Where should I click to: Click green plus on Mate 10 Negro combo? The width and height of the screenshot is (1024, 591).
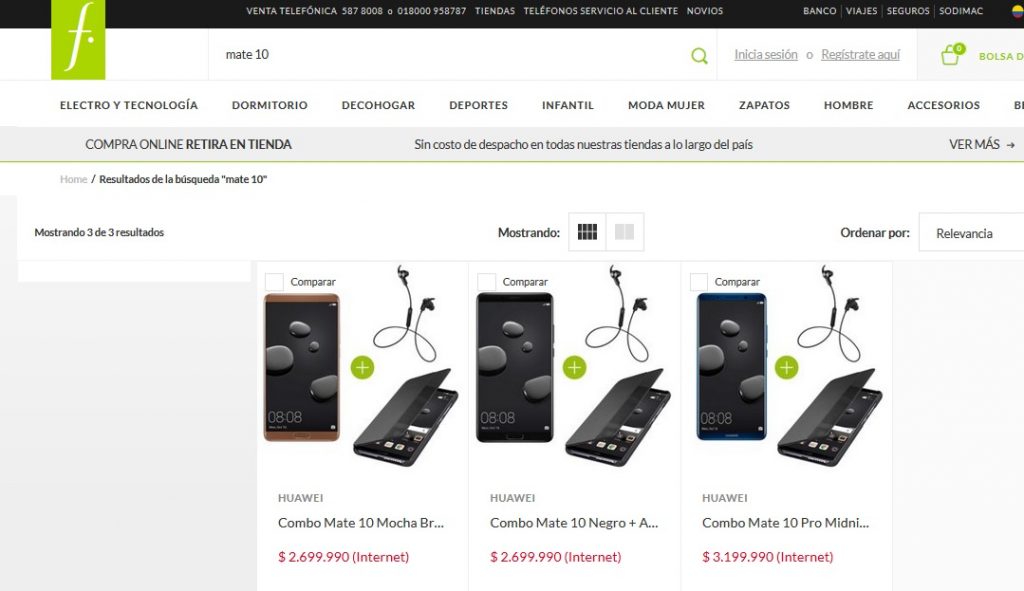click(575, 368)
